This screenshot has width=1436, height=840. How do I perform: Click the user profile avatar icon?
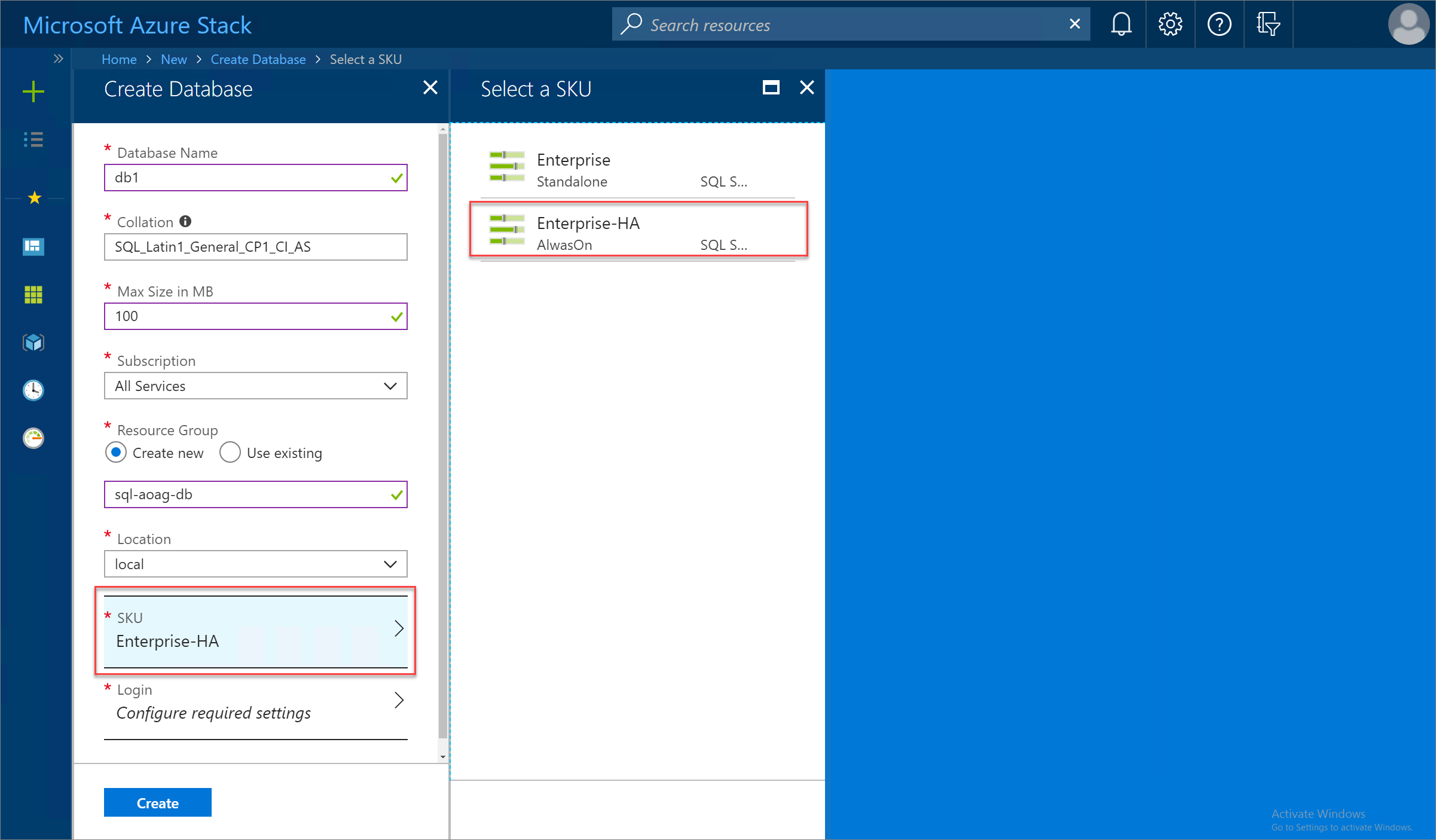(1410, 24)
